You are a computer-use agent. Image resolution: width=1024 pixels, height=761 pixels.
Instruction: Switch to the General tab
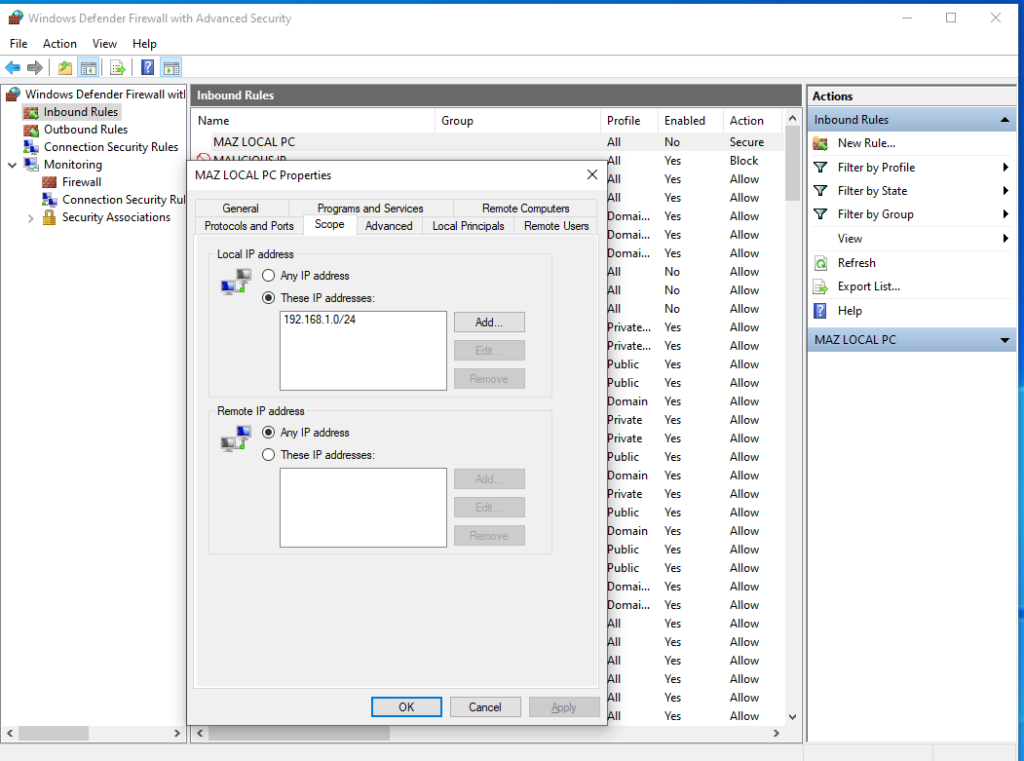[x=240, y=208]
